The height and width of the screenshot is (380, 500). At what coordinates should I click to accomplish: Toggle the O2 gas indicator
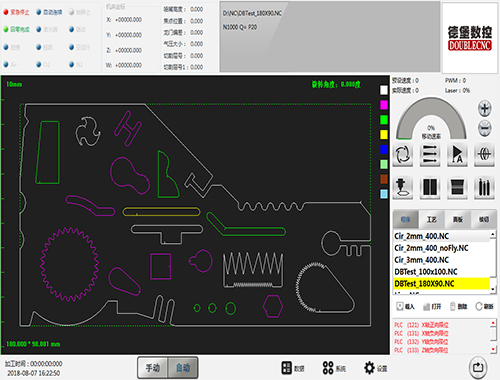point(43,64)
